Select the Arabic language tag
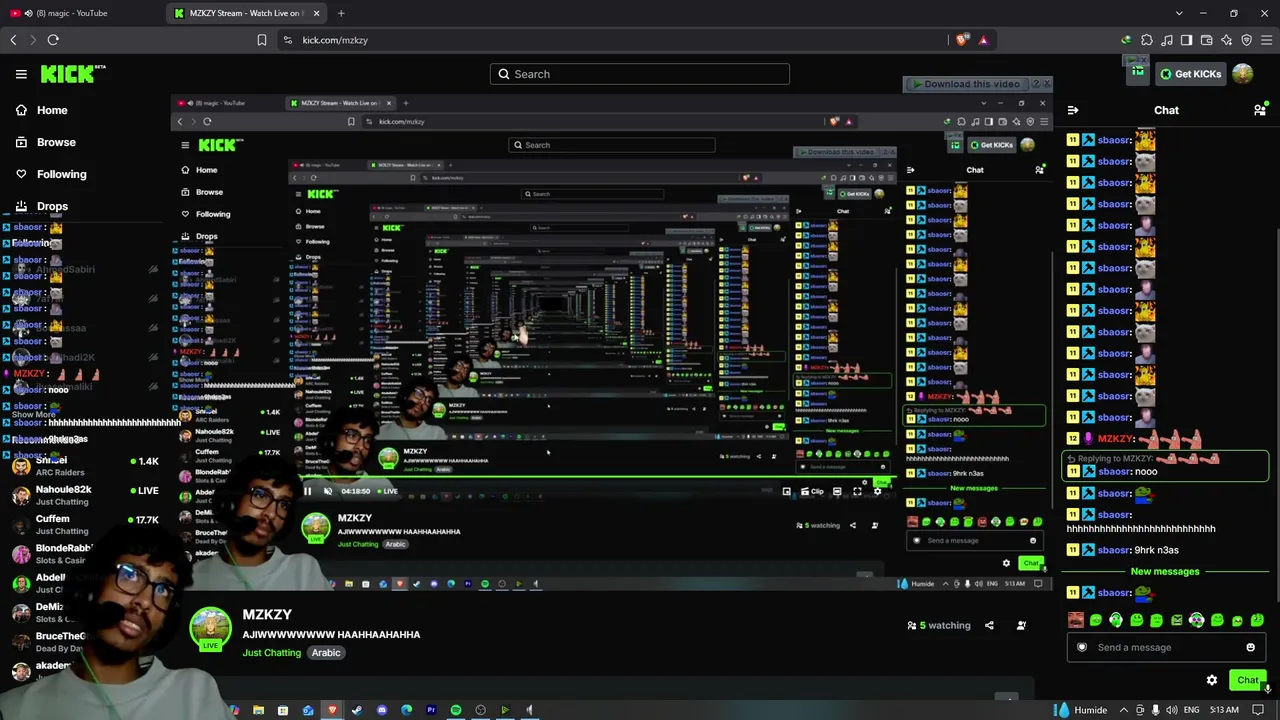The image size is (1280, 720). (x=326, y=653)
